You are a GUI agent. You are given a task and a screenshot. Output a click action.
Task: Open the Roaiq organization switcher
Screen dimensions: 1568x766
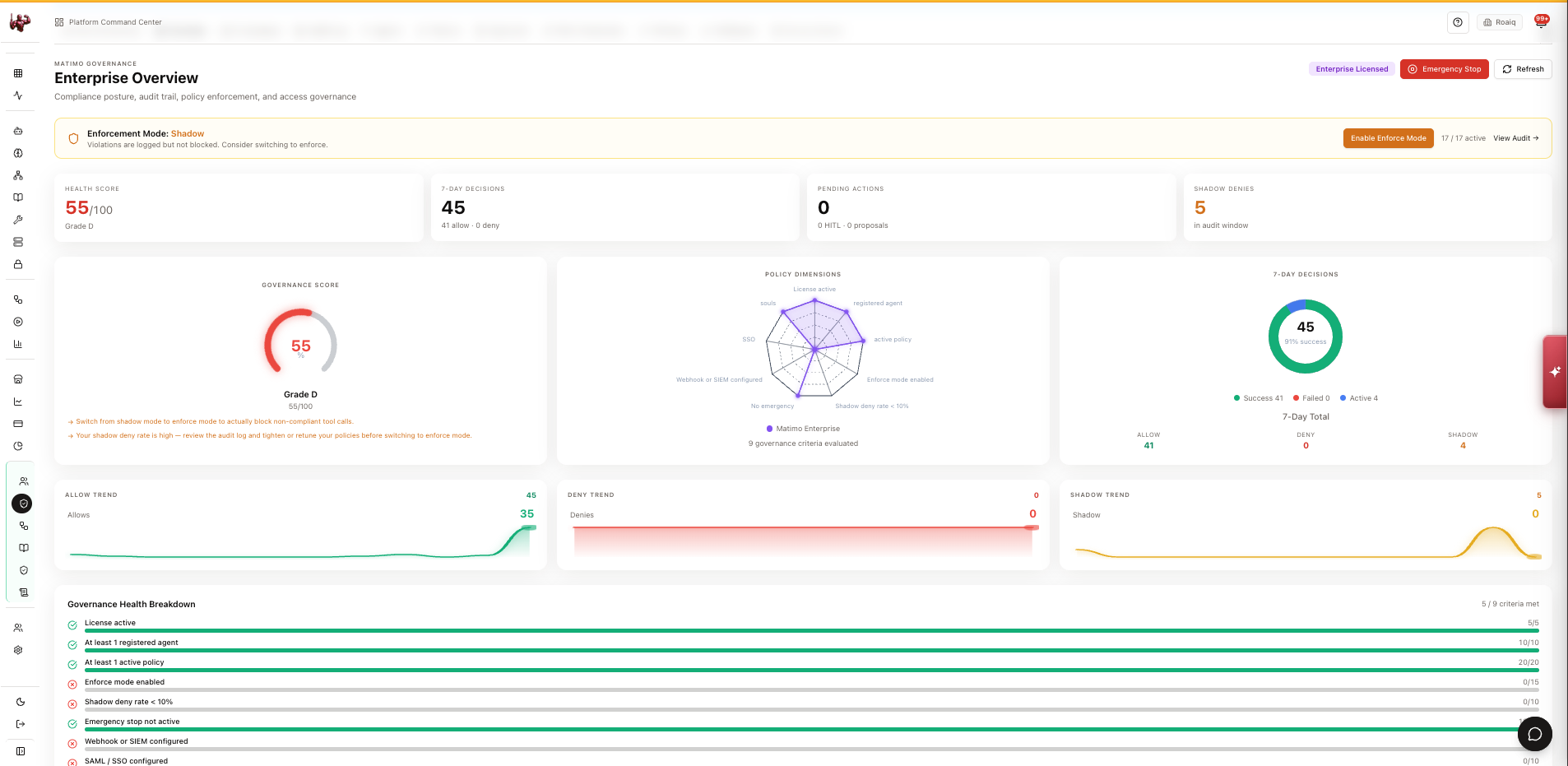[x=1500, y=22]
